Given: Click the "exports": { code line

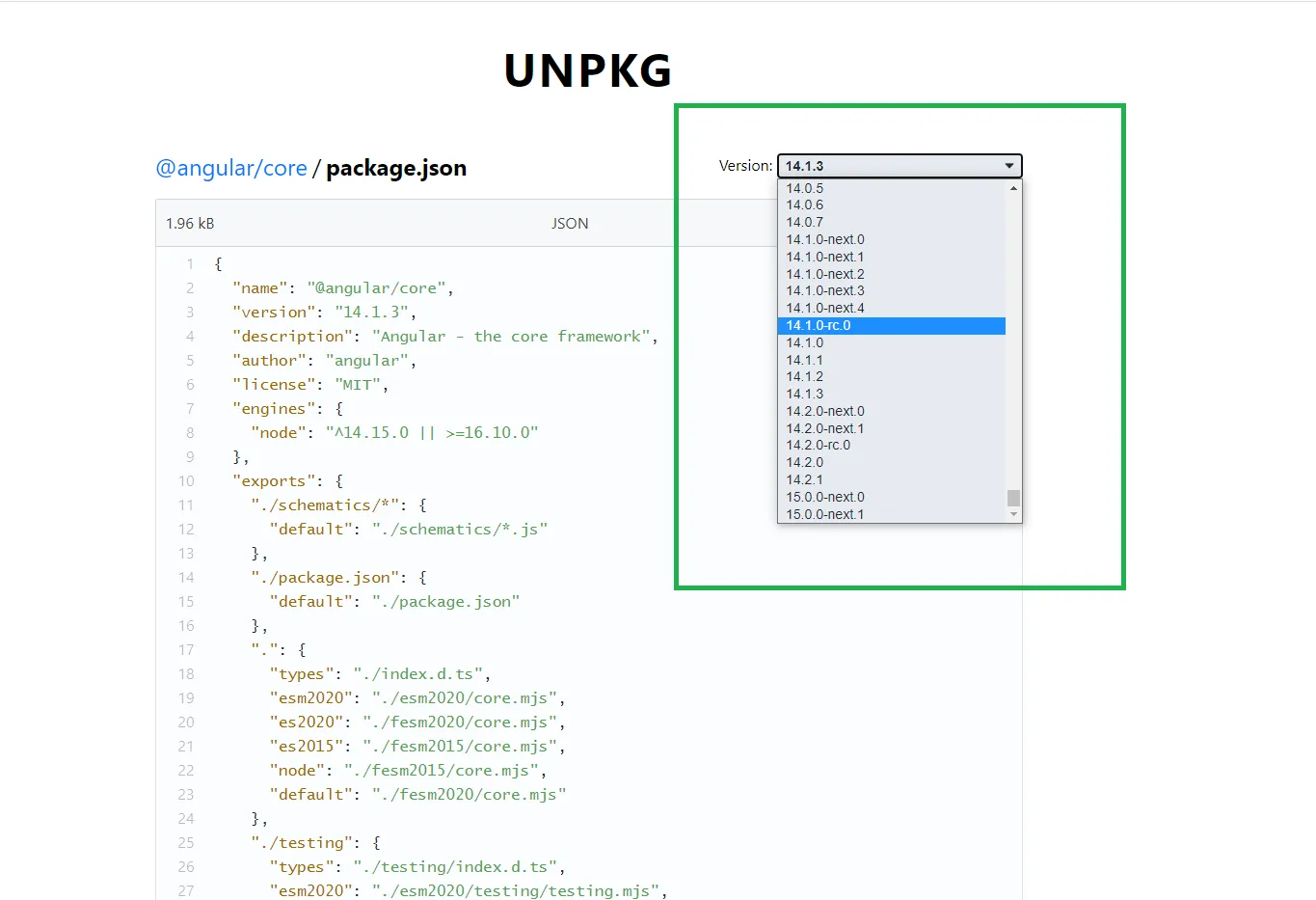Looking at the screenshot, I should pos(287,481).
